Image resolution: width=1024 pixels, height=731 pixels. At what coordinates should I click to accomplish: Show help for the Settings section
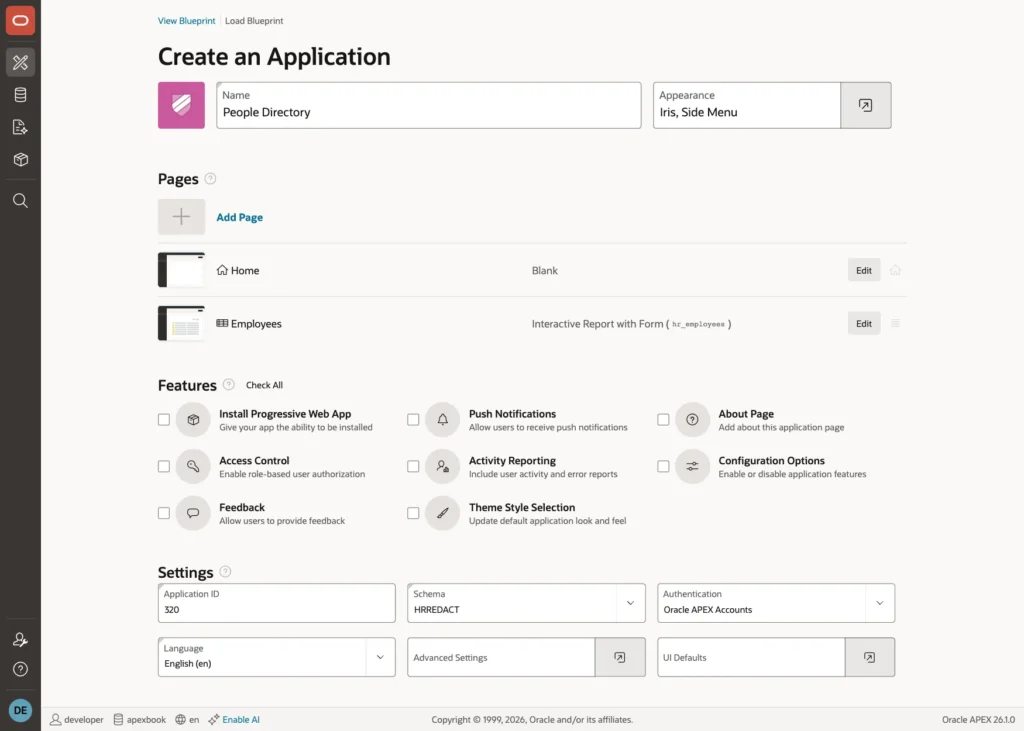tap(225, 572)
